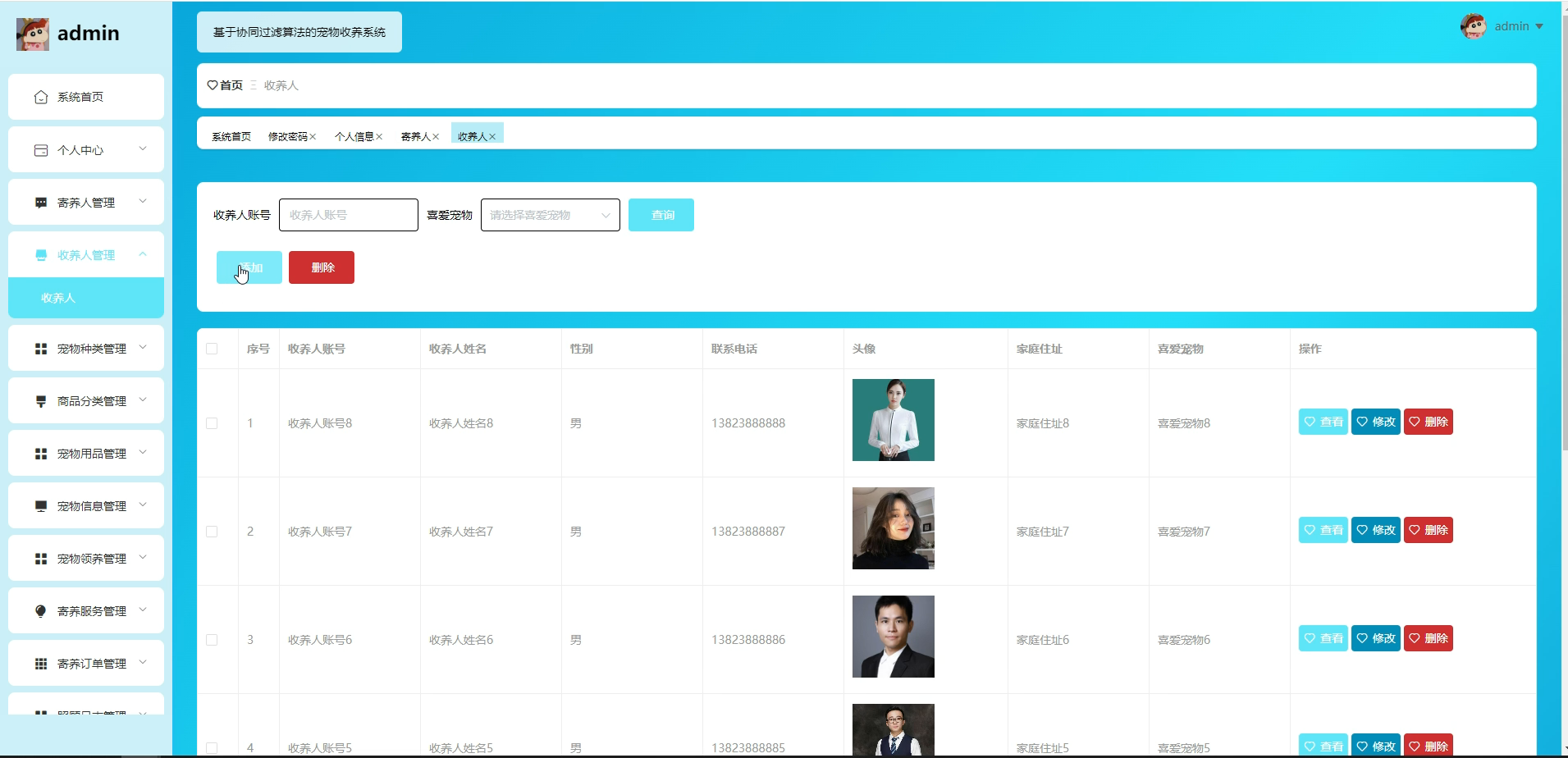Viewport: 1568px width, 758px height.
Task: Focus the 收养人账号 search input
Action: 349,215
